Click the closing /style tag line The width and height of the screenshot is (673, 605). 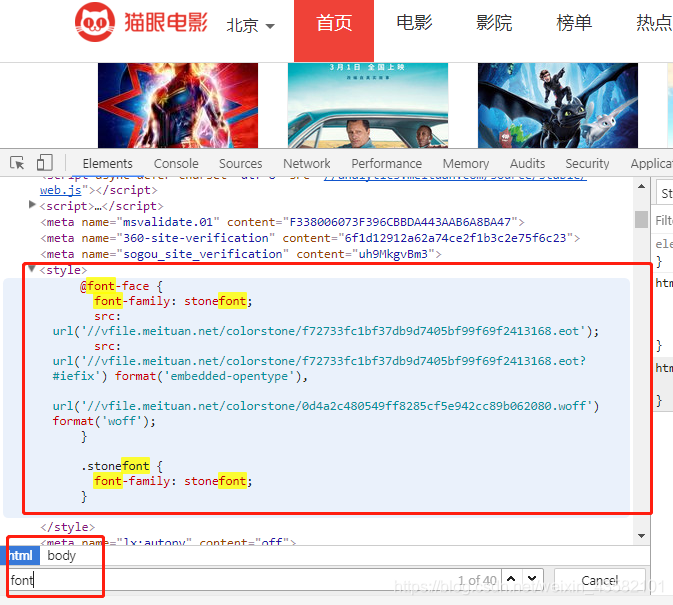[x=67, y=527]
